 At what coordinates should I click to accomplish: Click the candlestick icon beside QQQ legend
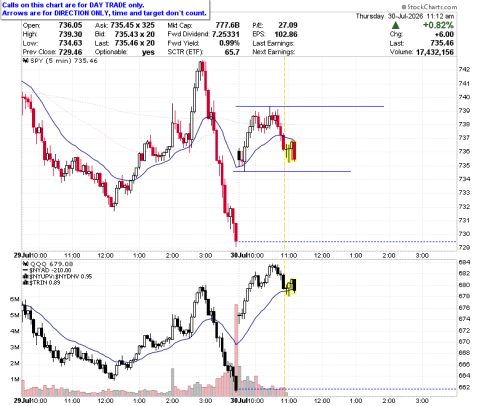pos(25,264)
